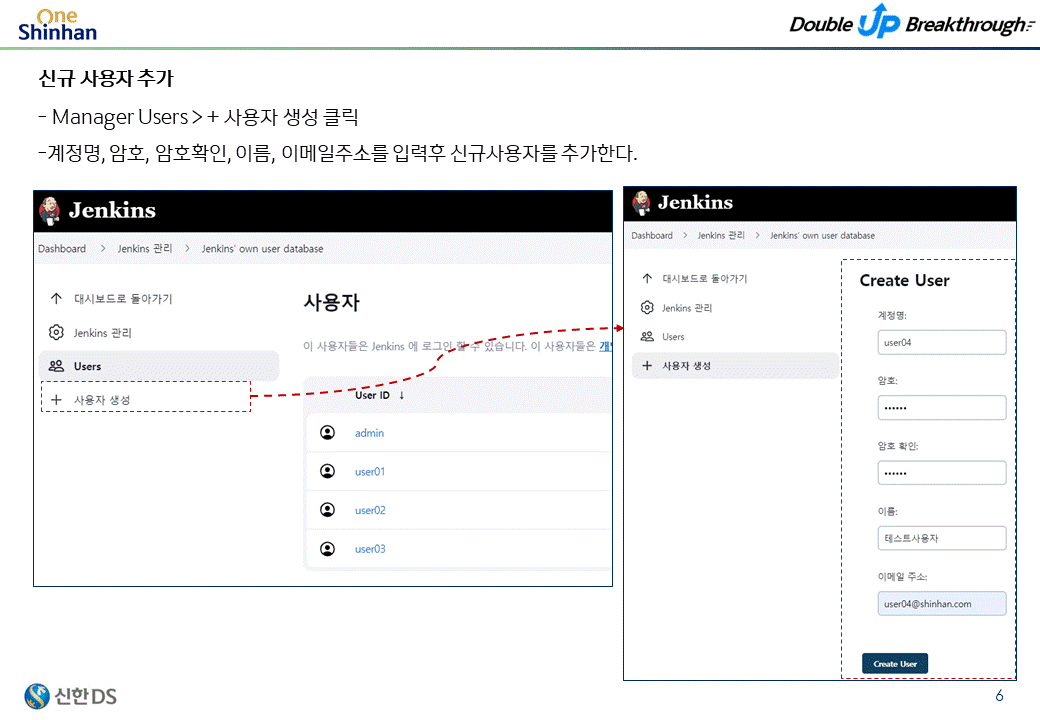Click the 사용자 page heading
The width and height of the screenshot is (1040, 720).
coord(332,302)
